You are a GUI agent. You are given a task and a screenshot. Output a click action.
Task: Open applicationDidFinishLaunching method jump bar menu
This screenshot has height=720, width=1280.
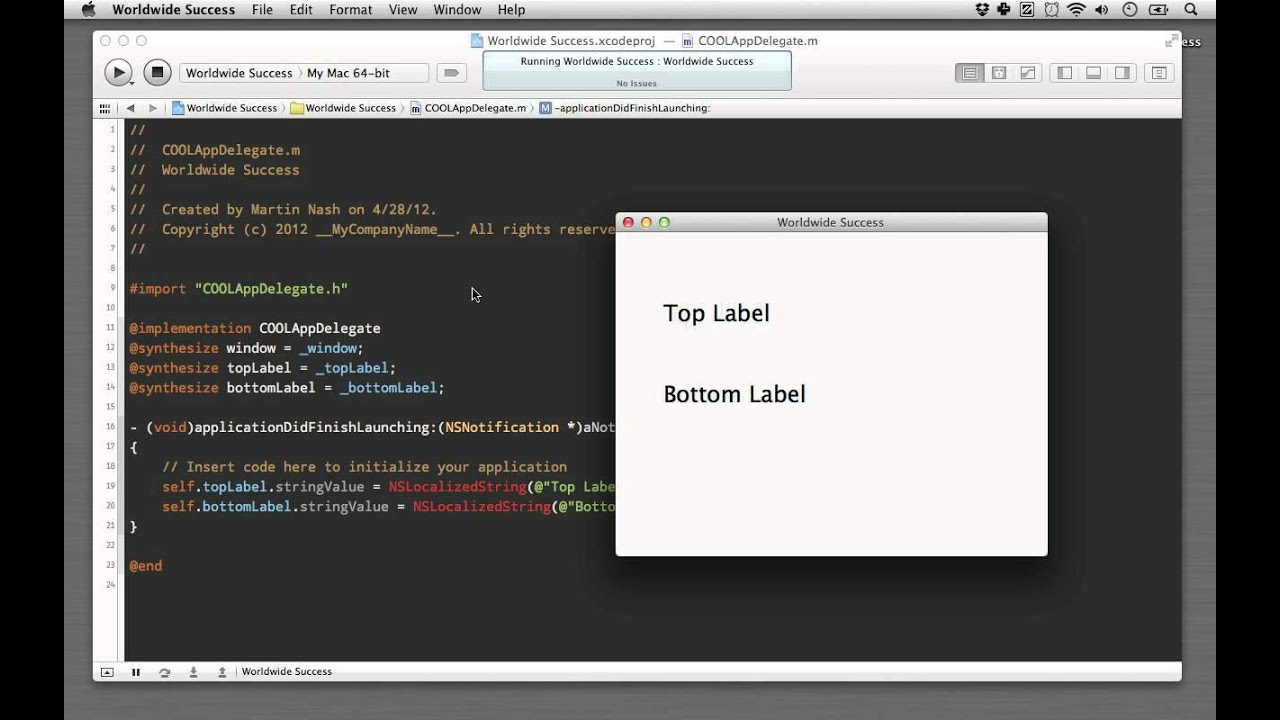pyautogui.click(x=625, y=108)
